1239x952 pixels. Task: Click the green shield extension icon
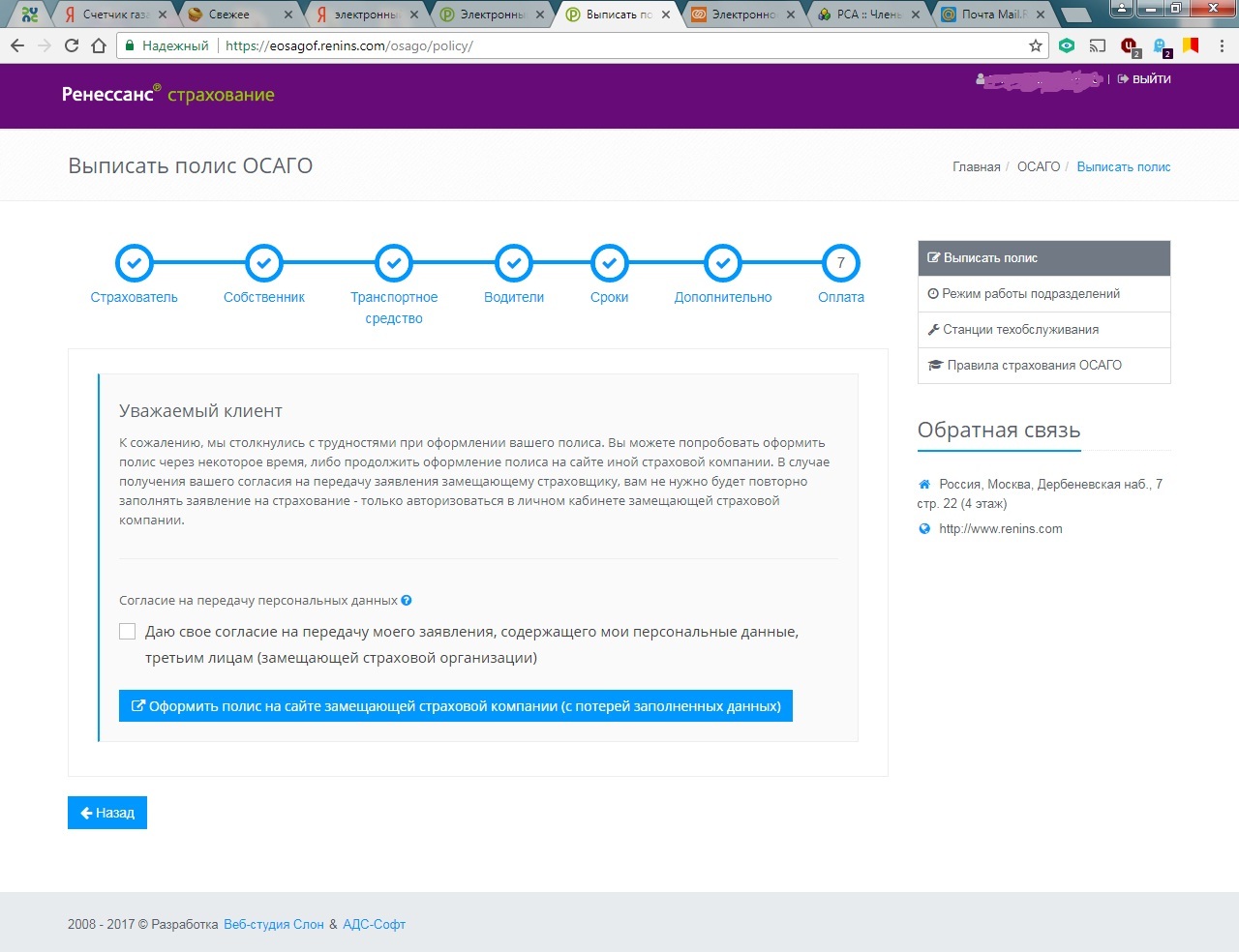[1067, 45]
